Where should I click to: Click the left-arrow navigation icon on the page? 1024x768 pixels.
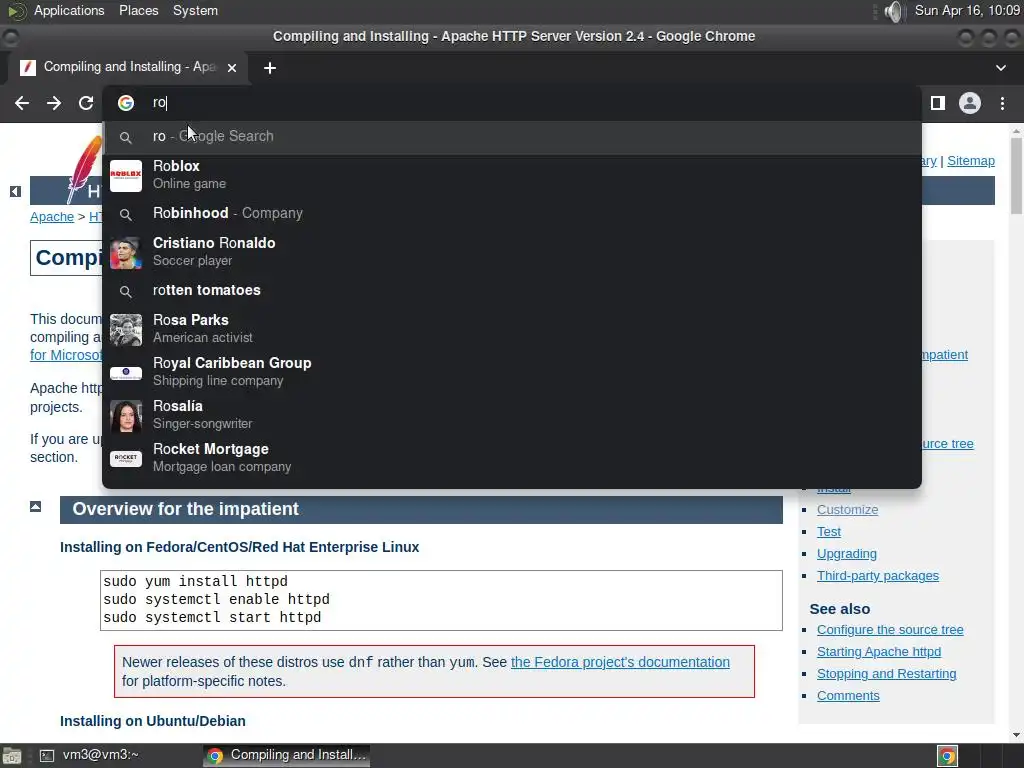coord(15,191)
